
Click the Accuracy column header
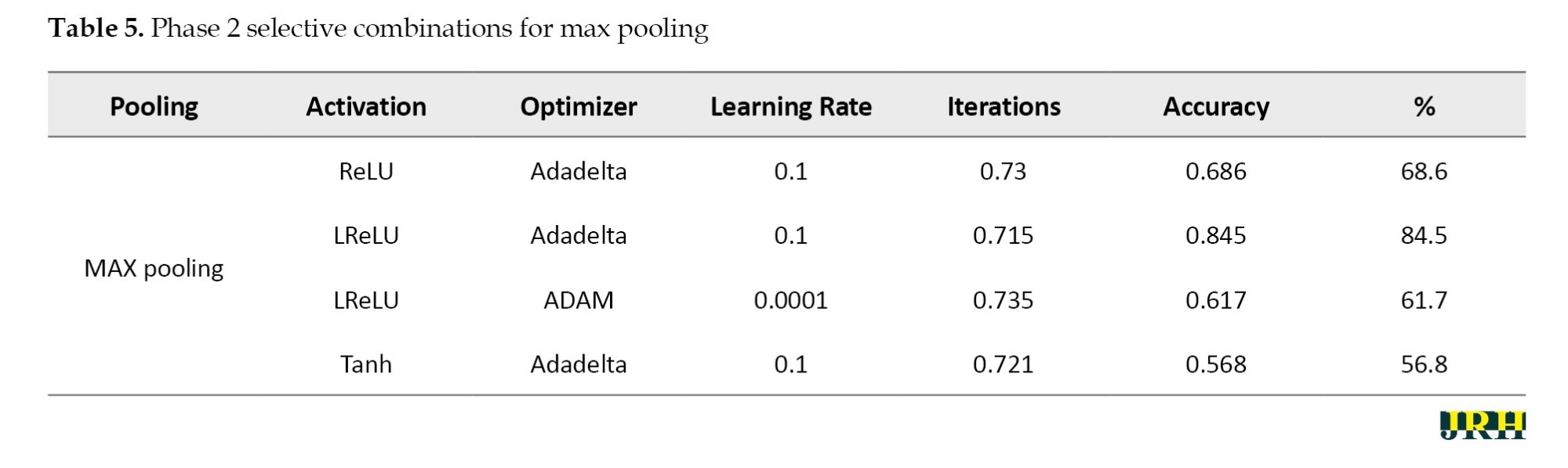[1215, 107]
